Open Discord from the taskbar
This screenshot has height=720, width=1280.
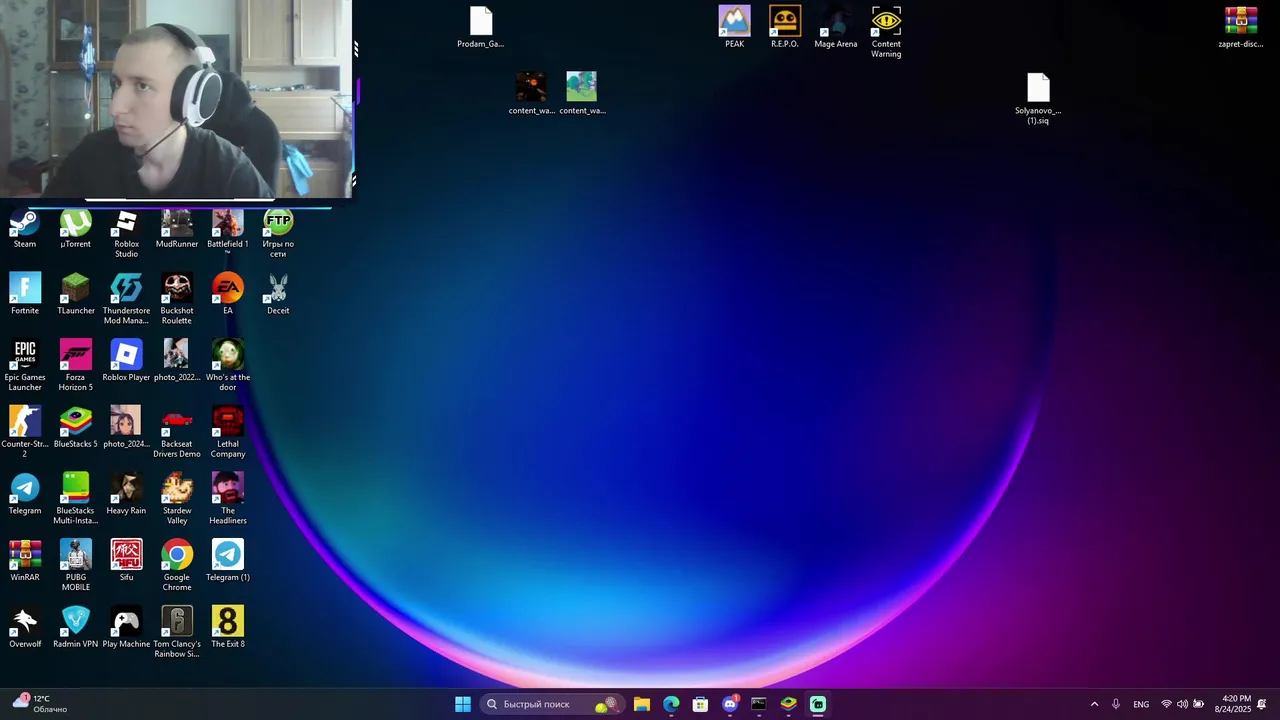pyautogui.click(x=730, y=704)
